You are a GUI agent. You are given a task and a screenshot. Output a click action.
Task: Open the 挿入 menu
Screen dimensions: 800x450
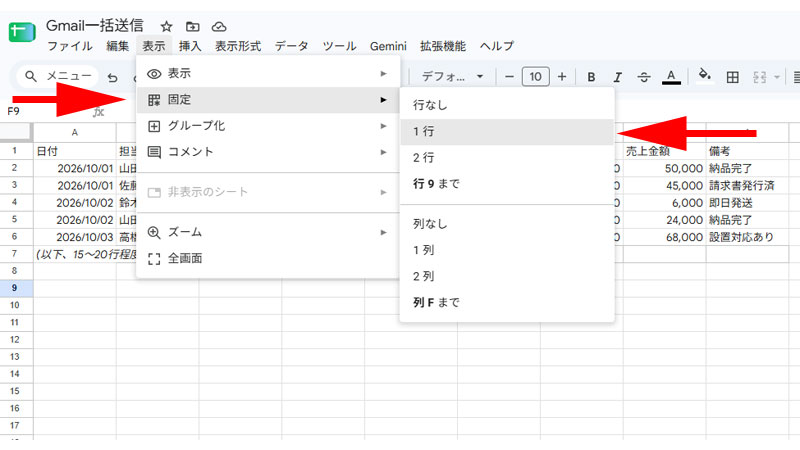pos(190,46)
